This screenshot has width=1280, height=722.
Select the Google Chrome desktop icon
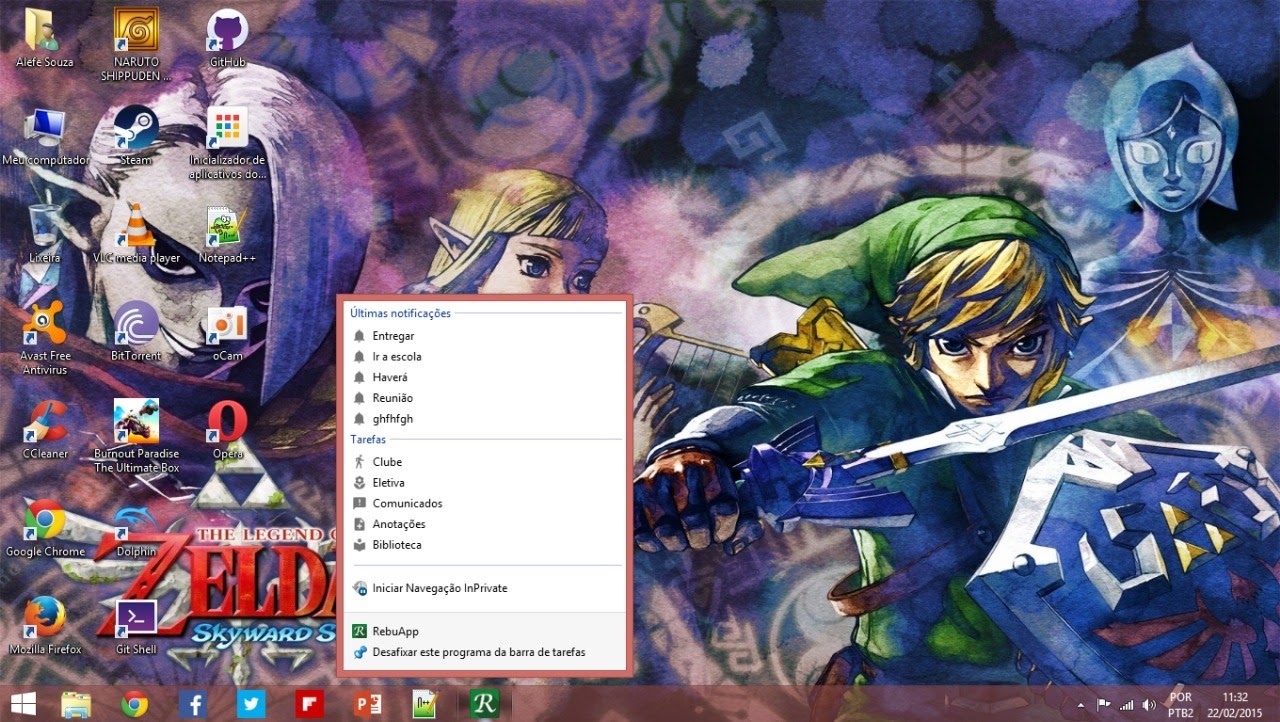pos(44,528)
